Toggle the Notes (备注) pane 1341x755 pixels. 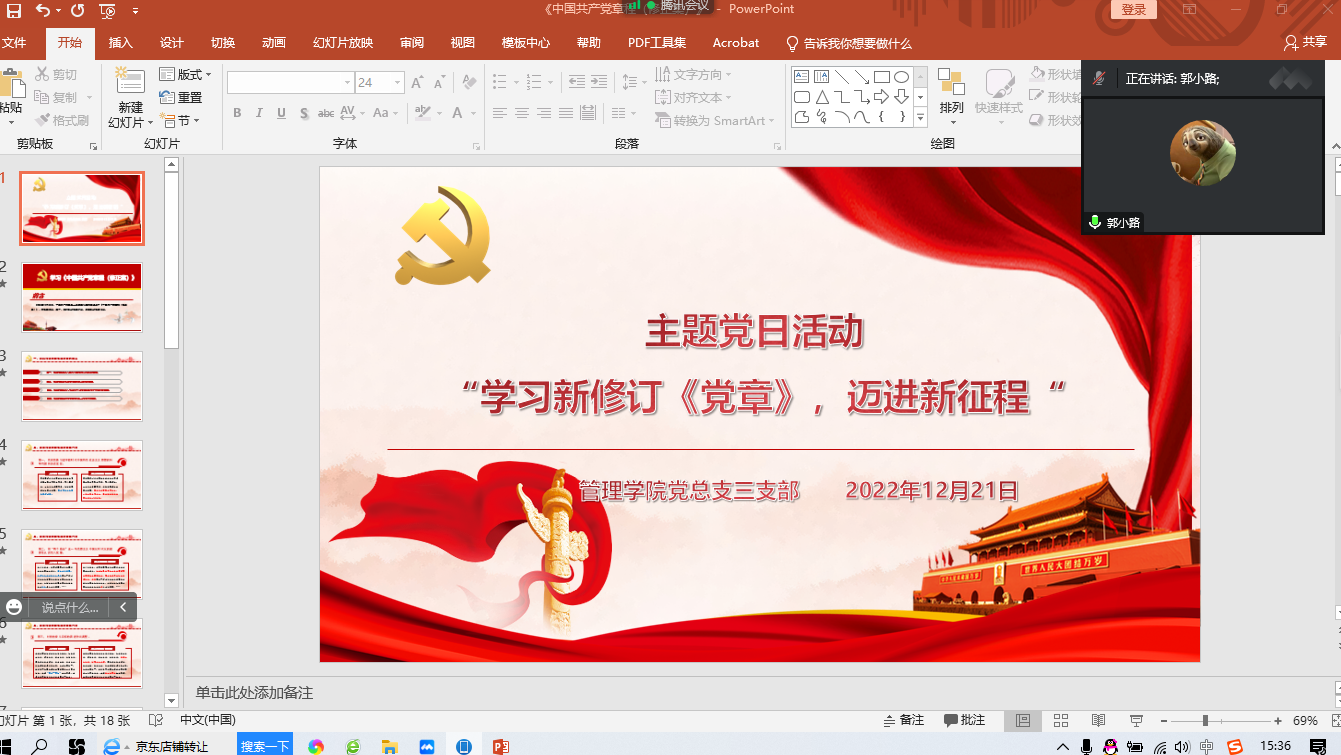coord(904,720)
